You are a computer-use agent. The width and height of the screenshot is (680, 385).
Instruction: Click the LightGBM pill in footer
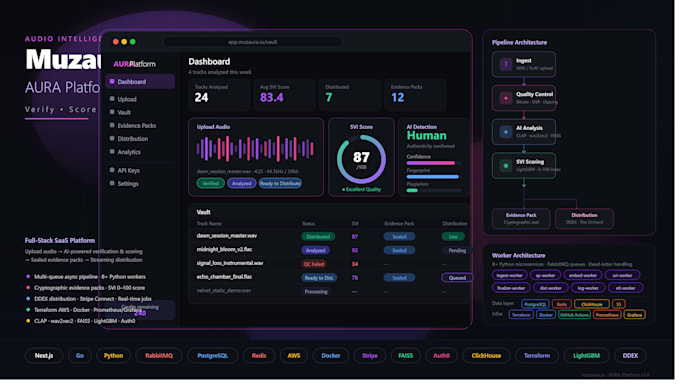pyautogui.click(x=586, y=356)
